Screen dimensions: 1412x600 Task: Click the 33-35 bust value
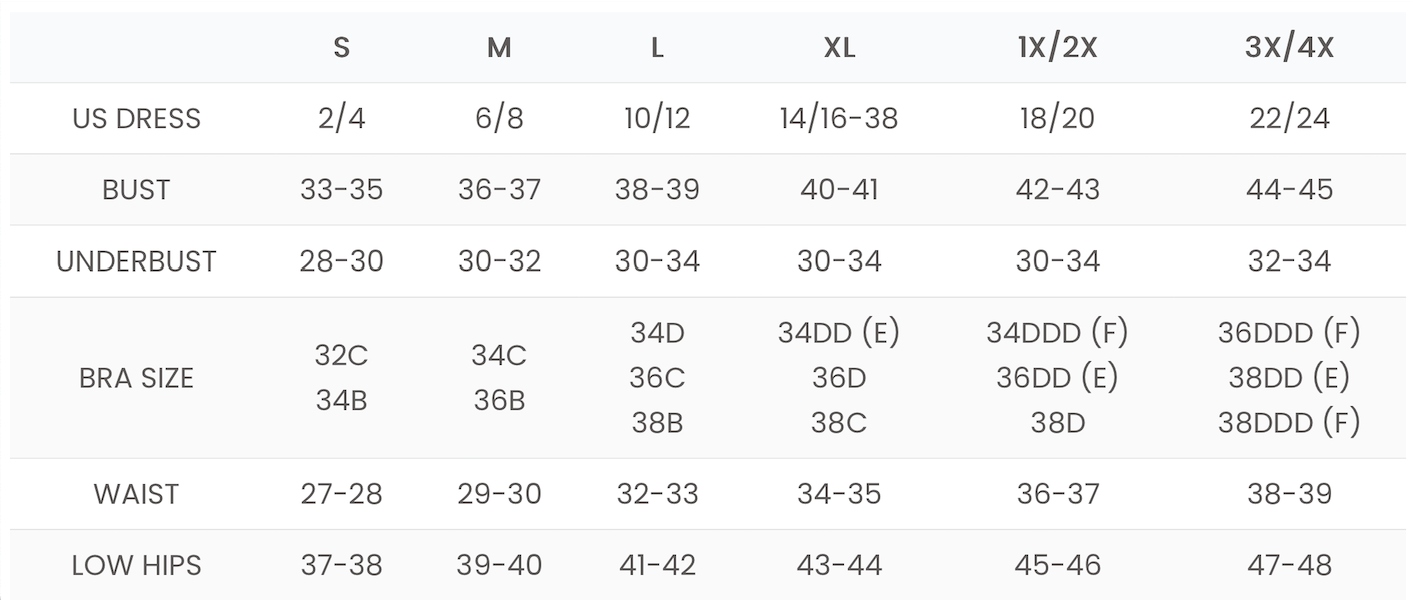click(342, 190)
